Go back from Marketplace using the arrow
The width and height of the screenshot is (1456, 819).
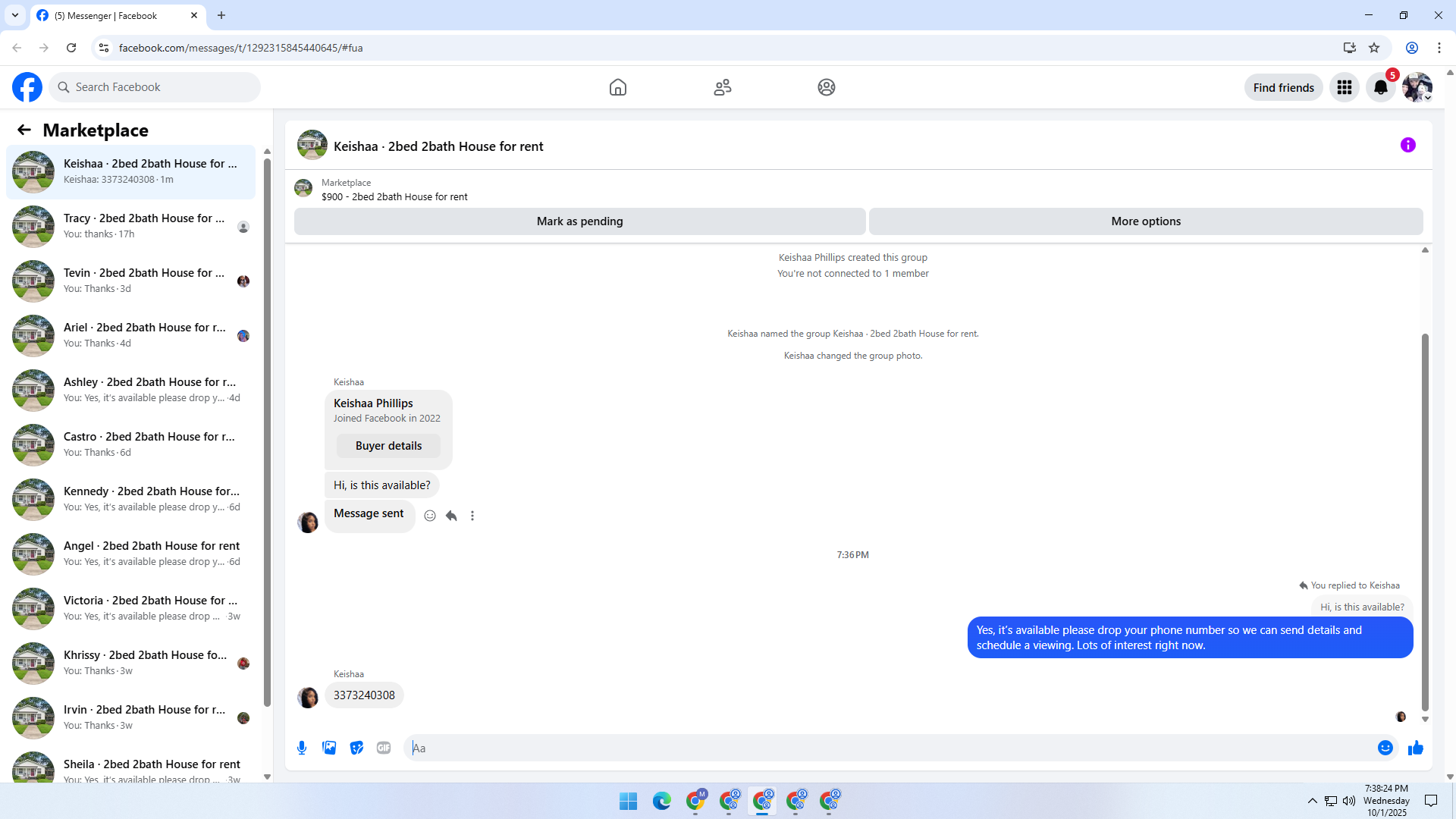click(x=24, y=130)
